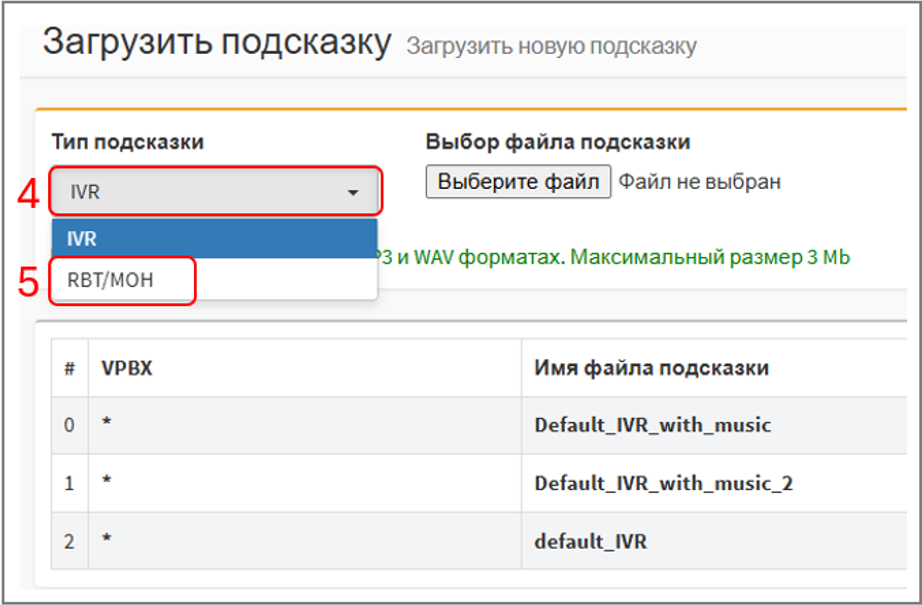Click row number 0 in the table
922x605 pixels.
(69, 425)
